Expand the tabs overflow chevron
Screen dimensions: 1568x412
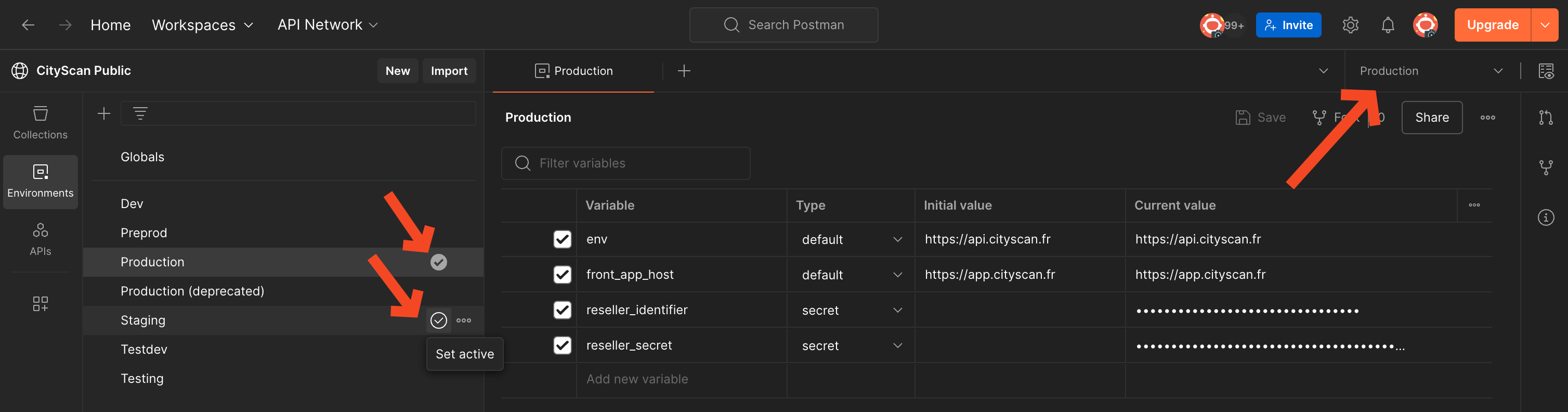pos(1323,71)
